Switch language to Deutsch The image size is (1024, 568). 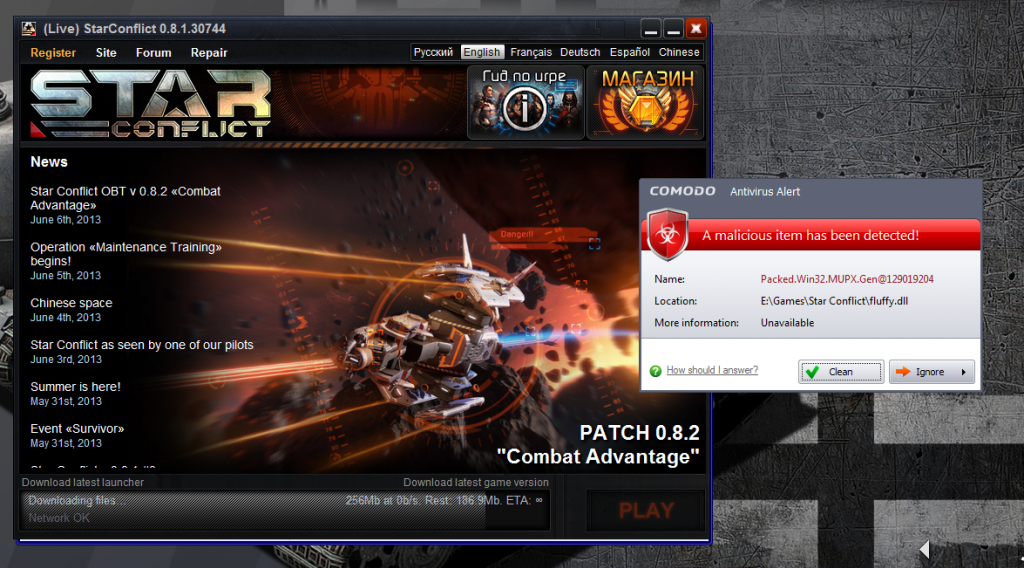(x=580, y=52)
